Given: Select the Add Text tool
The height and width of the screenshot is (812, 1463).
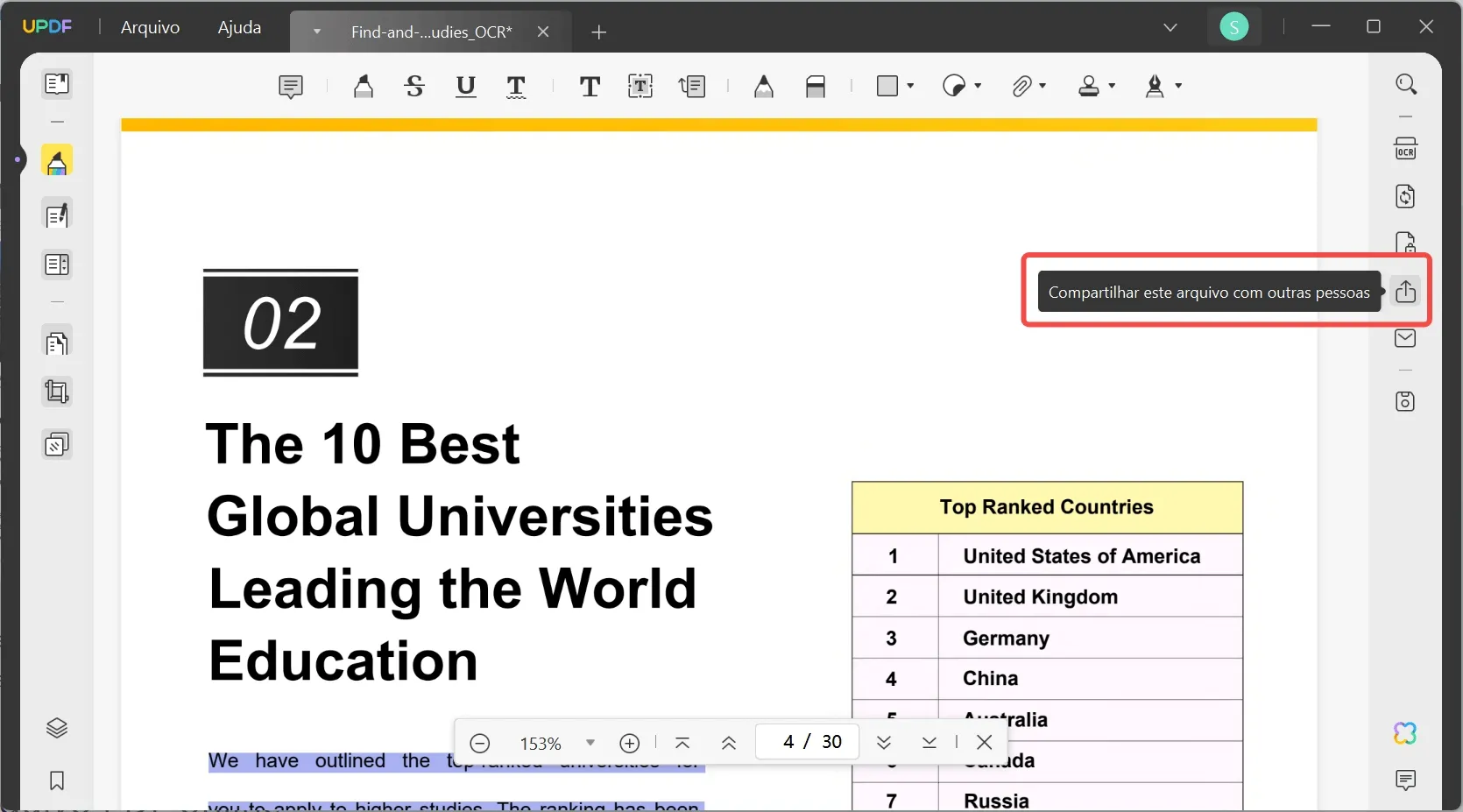Looking at the screenshot, I should point(589,87).
